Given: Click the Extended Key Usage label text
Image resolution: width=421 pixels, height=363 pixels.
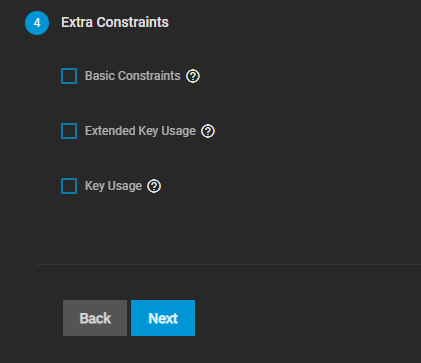Looking at the screenshot, I should (140, 131).
